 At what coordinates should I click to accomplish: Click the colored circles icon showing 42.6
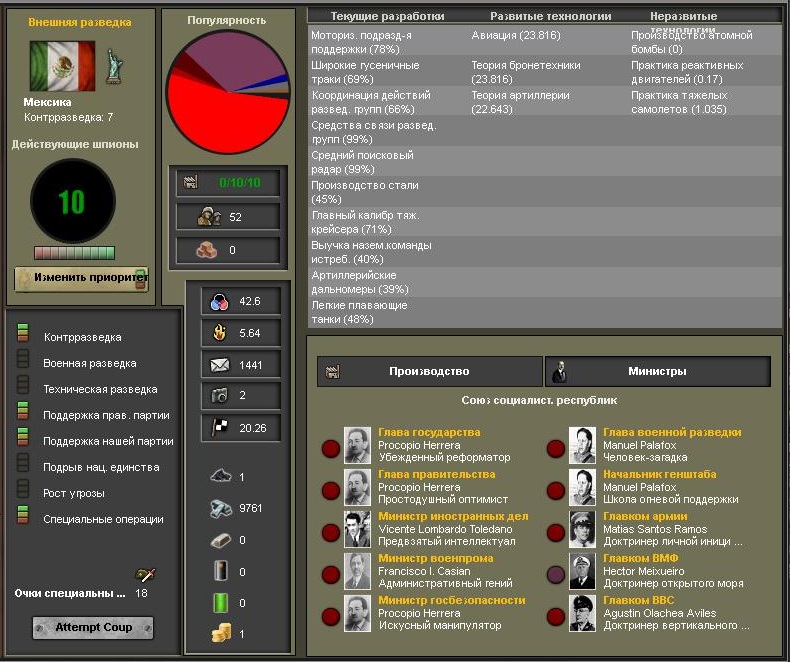coord(219,302)
